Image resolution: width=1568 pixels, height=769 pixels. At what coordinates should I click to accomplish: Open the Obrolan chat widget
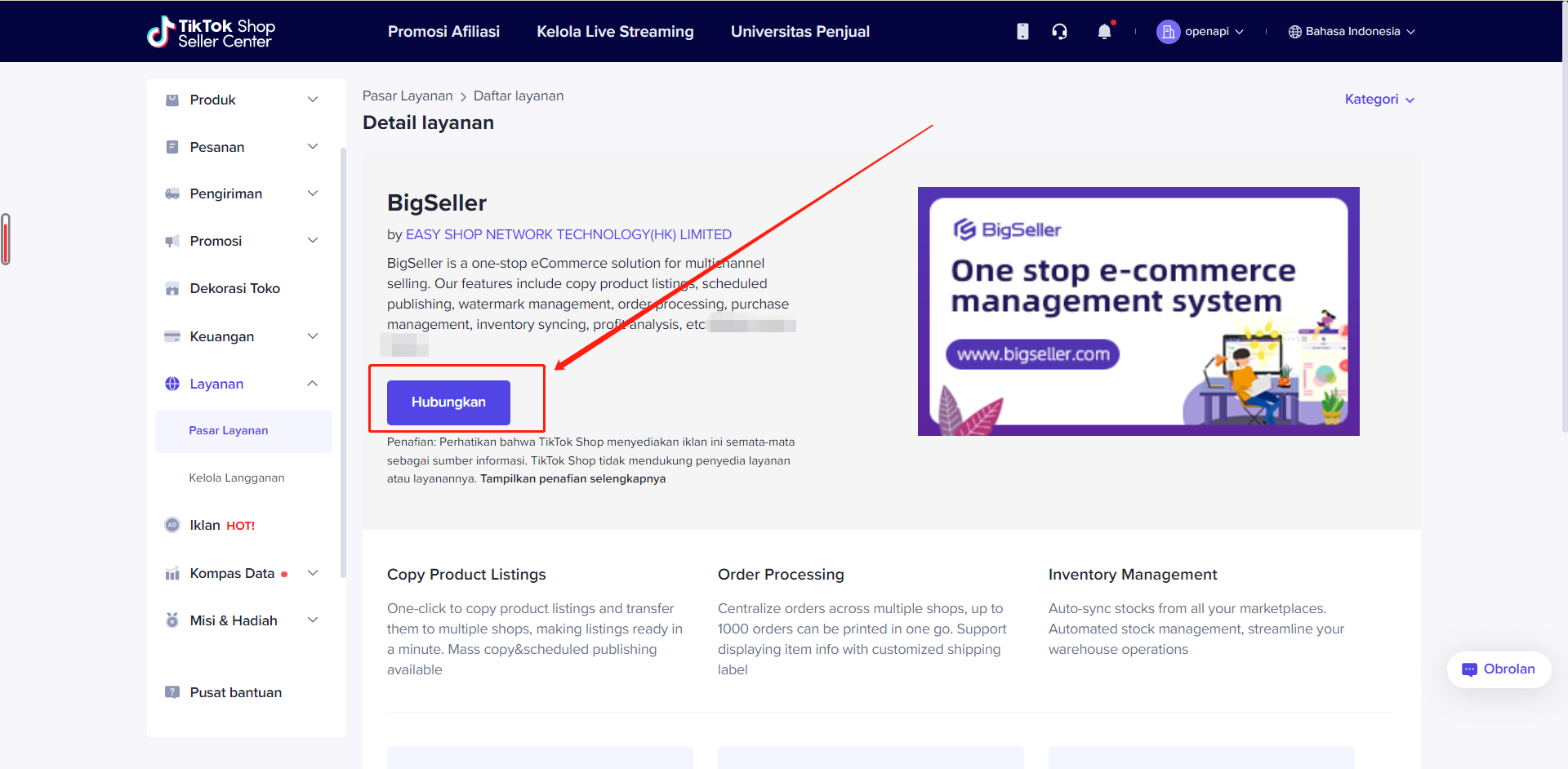point(1499,669)
